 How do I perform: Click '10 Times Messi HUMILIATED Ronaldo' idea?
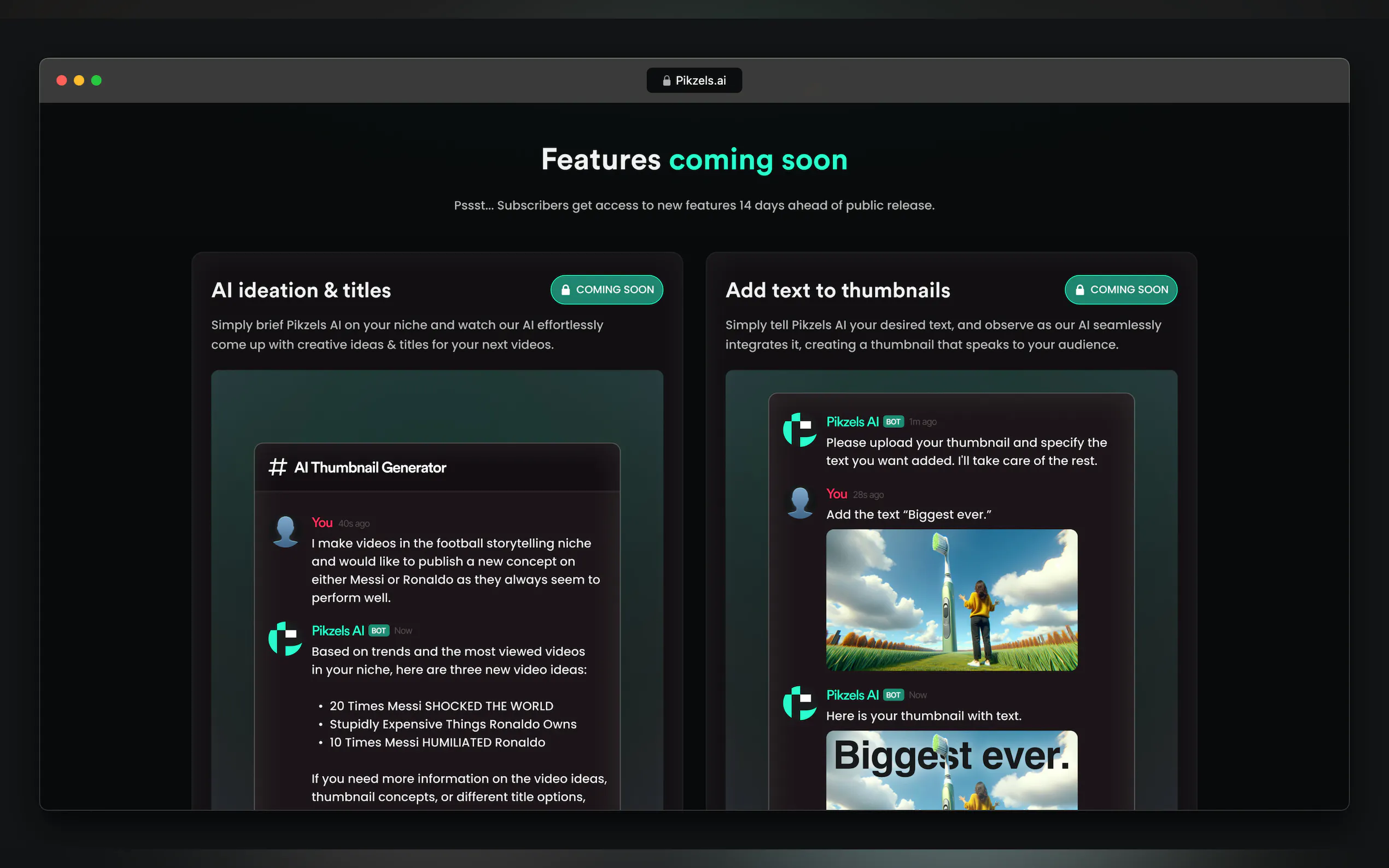pos(437,742)
